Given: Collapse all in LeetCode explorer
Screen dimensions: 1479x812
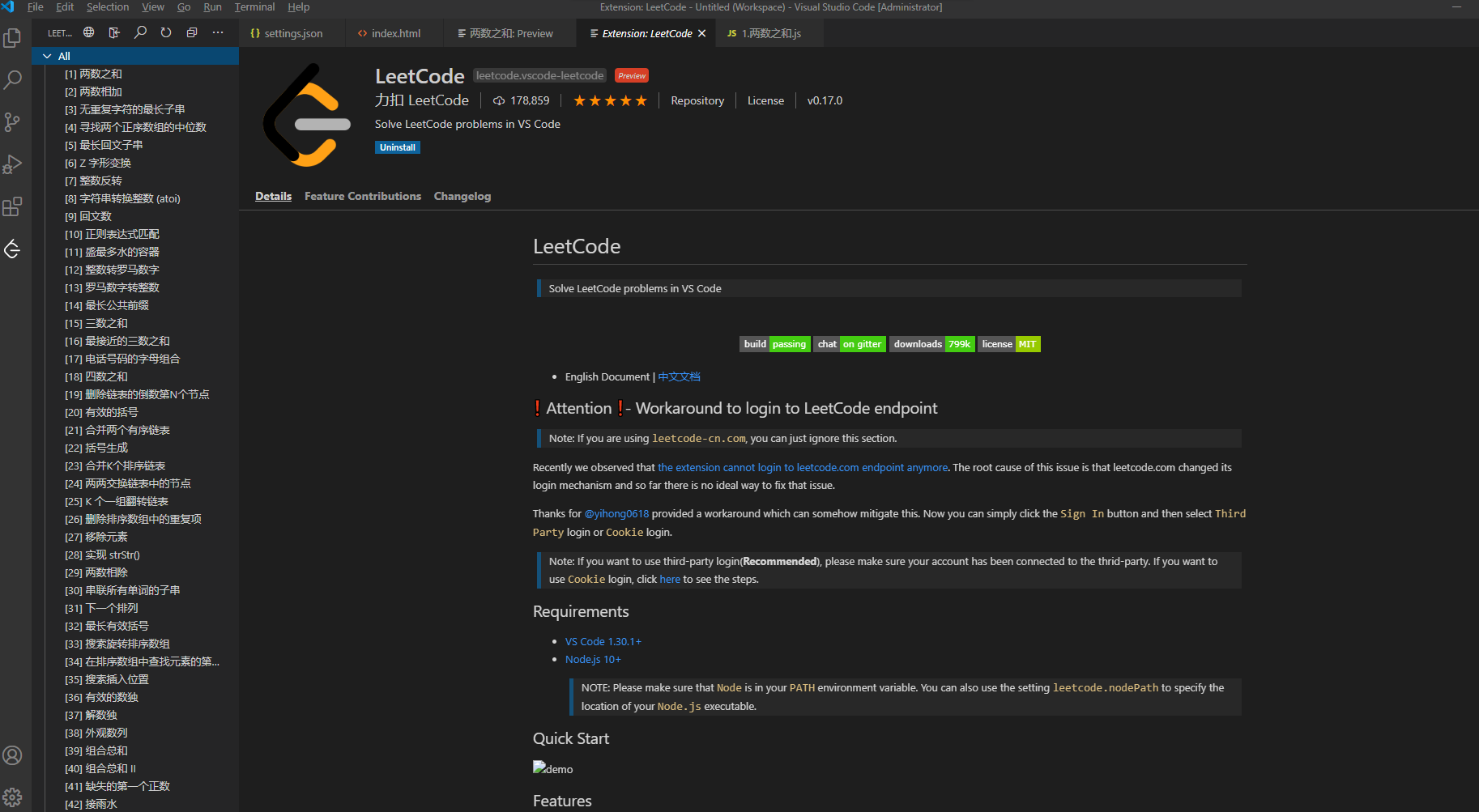Looking at the screenshot, I should point(192,32).
